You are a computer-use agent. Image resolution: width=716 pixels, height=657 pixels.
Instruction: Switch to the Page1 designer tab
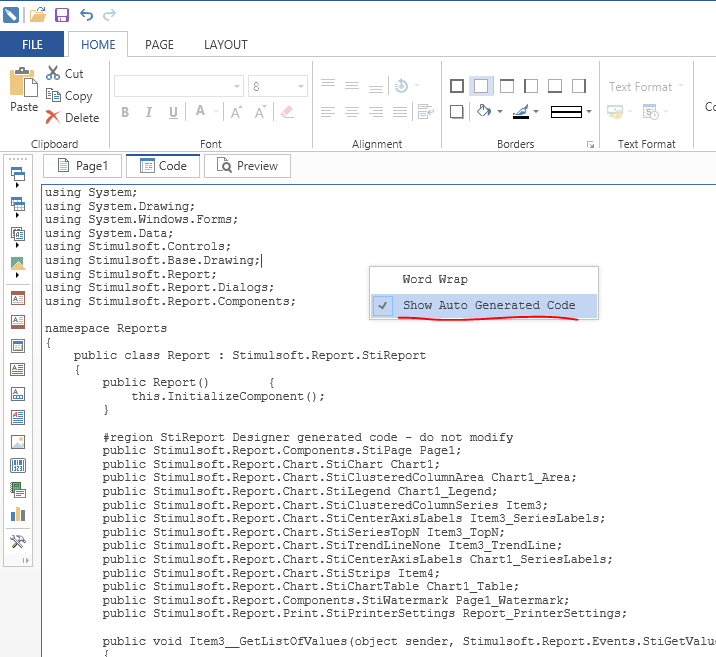click(83, 166)
